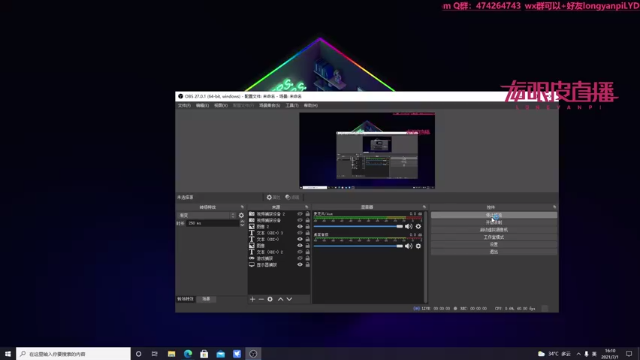Click 麦克风/Aux volume slider
640x360 pixels.
[358, 226]
